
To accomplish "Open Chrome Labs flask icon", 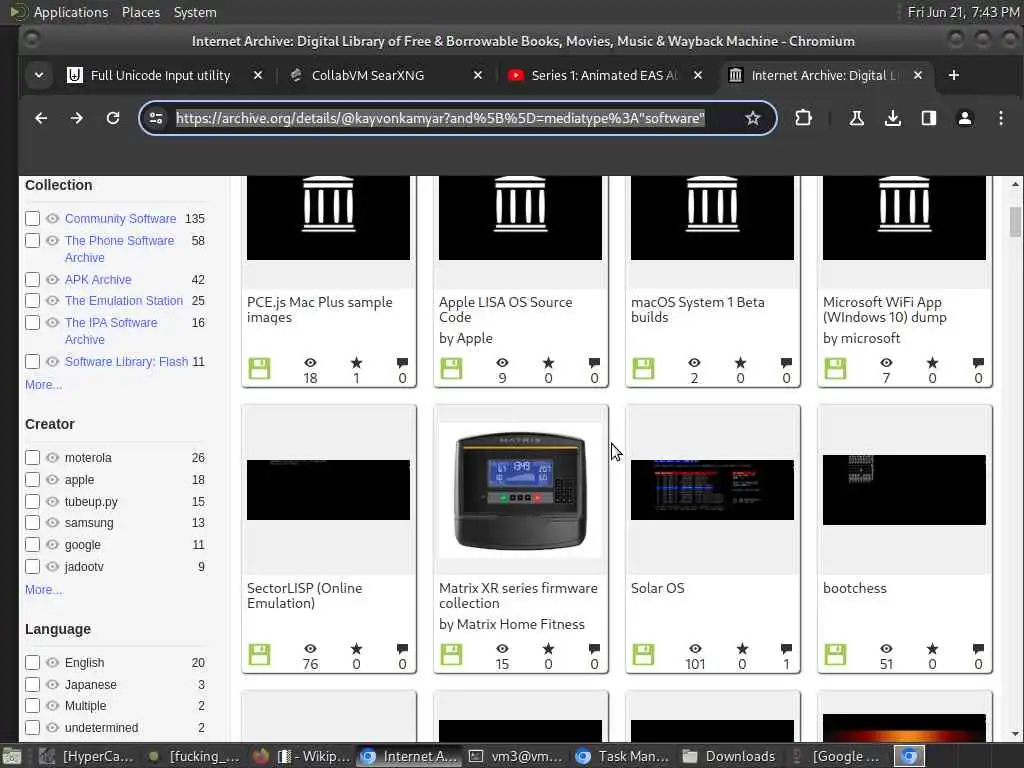I will (x=856, y=118).
